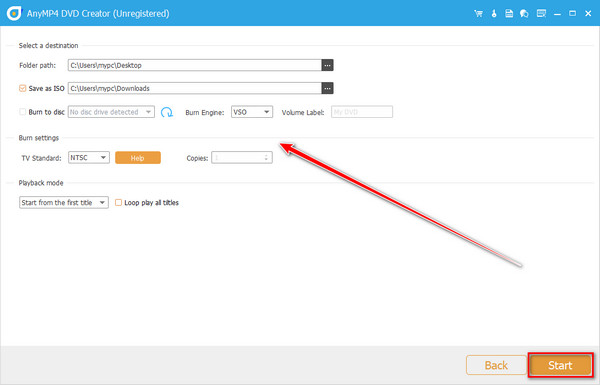600x385 pixels.
Task: Browse for the Folder path location
Action: (x=327, y=65)
